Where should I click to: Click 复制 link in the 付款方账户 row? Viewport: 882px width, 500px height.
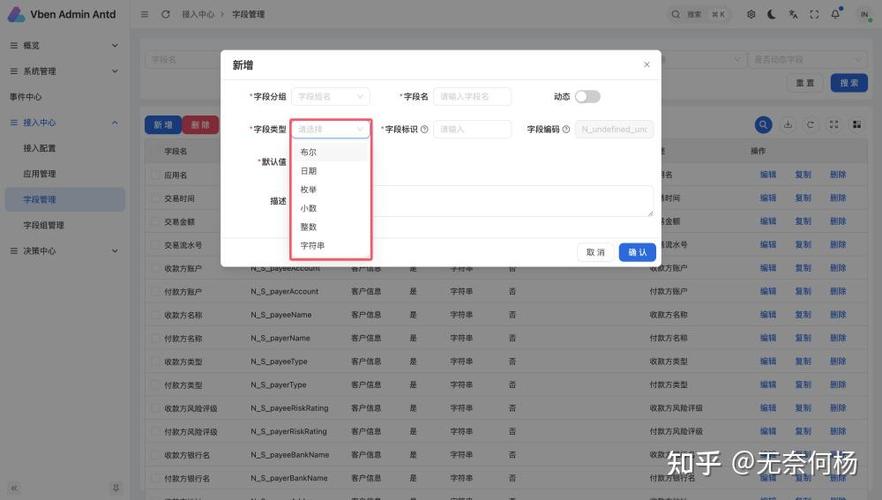pos(803,291)
